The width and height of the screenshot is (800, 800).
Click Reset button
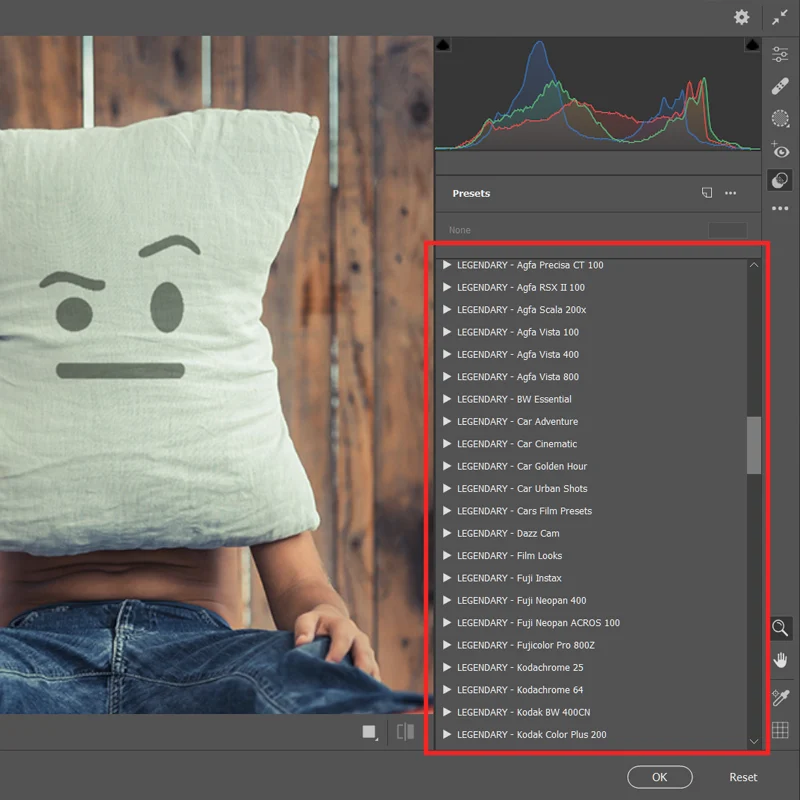point(743,777)
